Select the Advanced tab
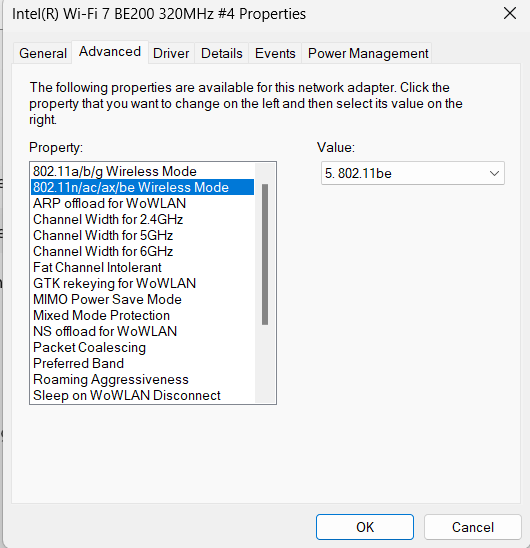530x548 pixels. [110, 52]
